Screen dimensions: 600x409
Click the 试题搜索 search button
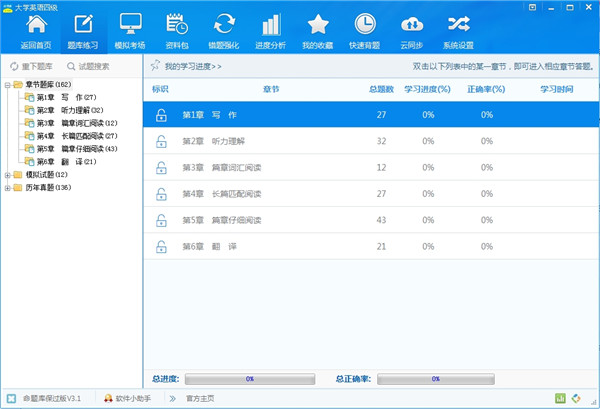coord(88,67)
